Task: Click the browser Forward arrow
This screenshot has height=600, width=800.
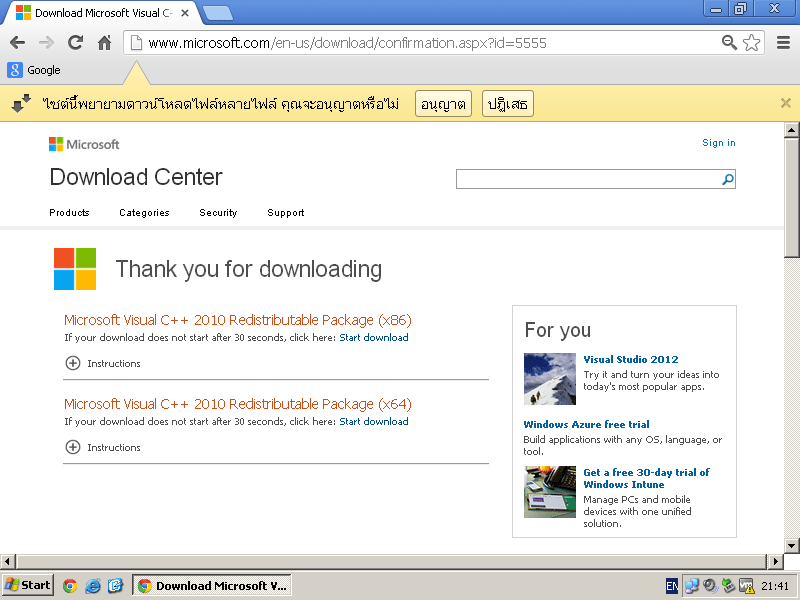Action: click(46, 43)
